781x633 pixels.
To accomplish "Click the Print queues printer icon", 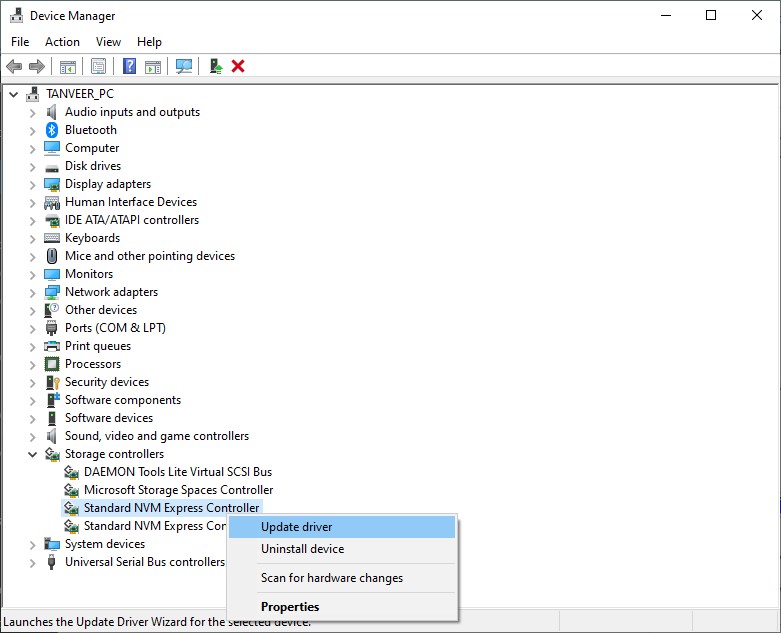I will coord(52,346).
